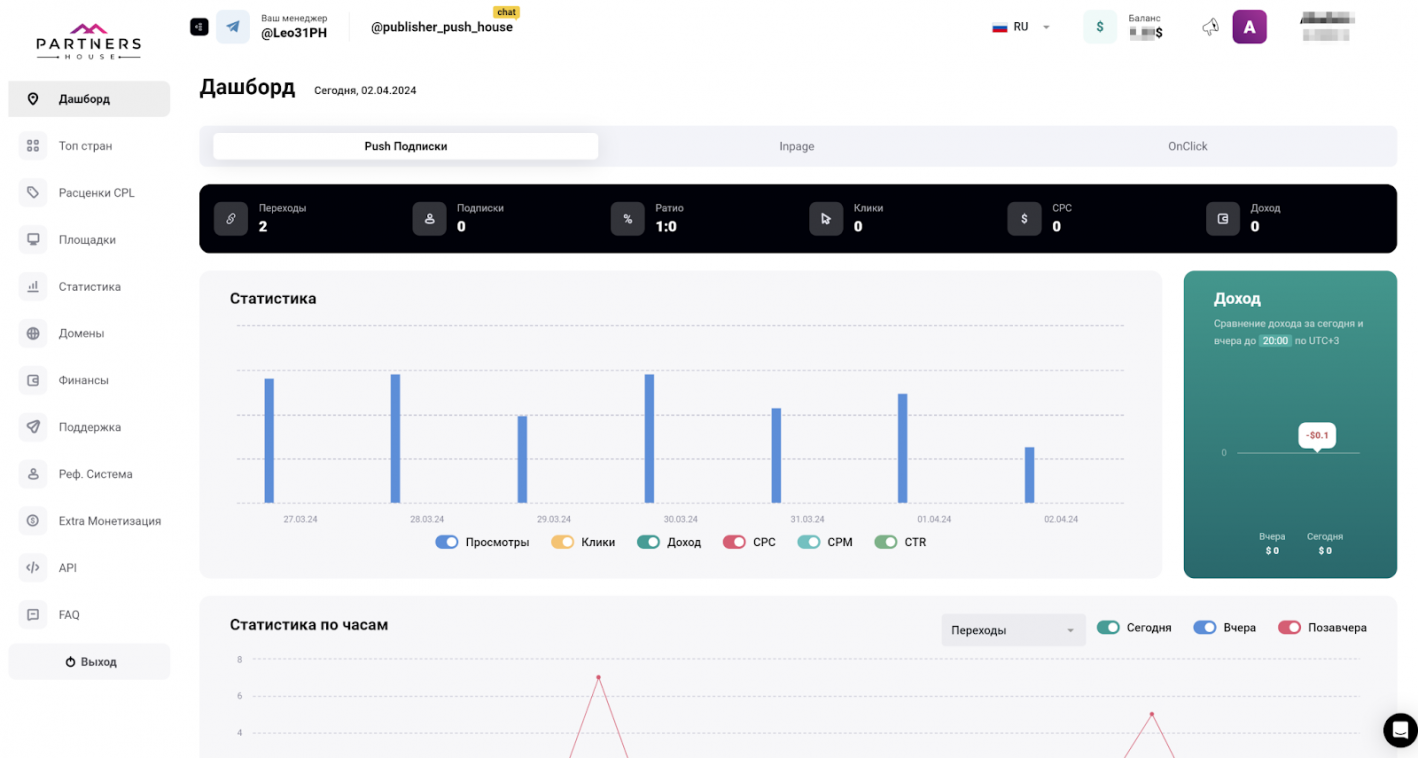Click the Сегодня, 02.04.2024 date text

tap(365, 90)
